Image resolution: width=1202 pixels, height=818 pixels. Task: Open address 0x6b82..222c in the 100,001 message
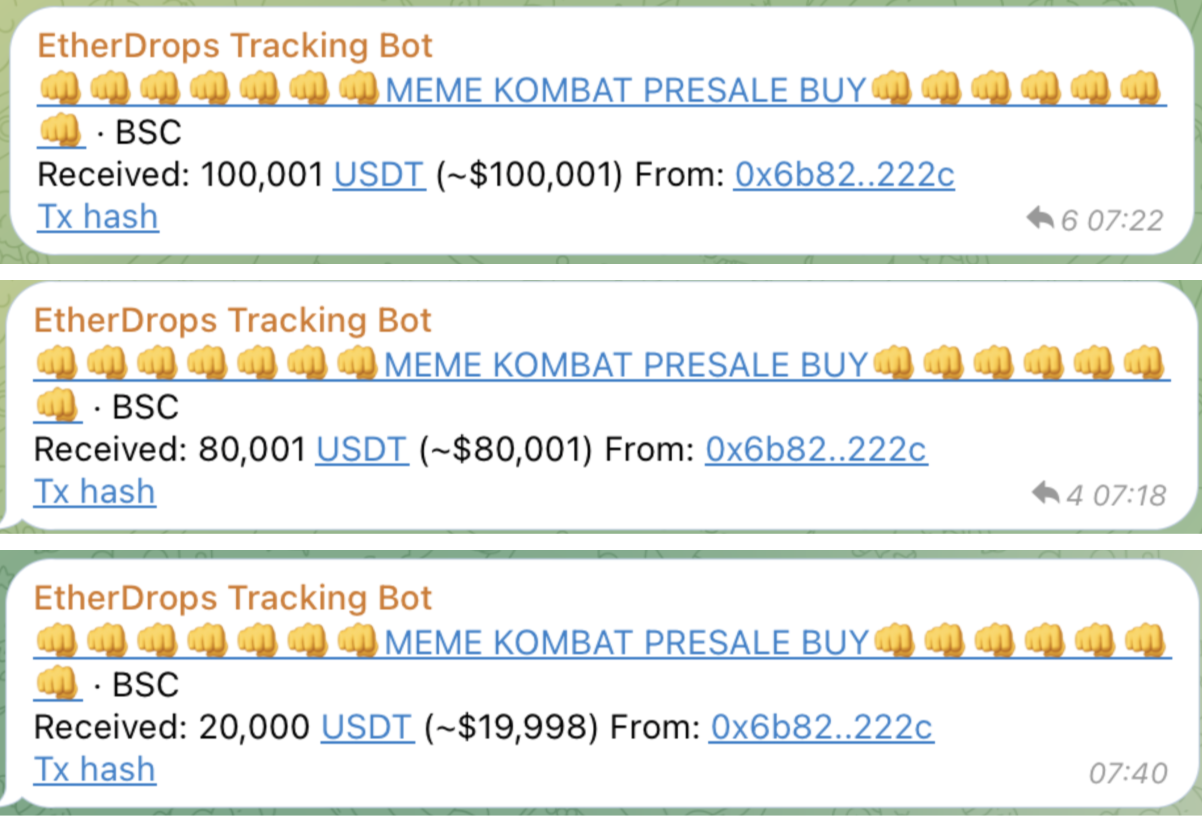coord(844,175)
